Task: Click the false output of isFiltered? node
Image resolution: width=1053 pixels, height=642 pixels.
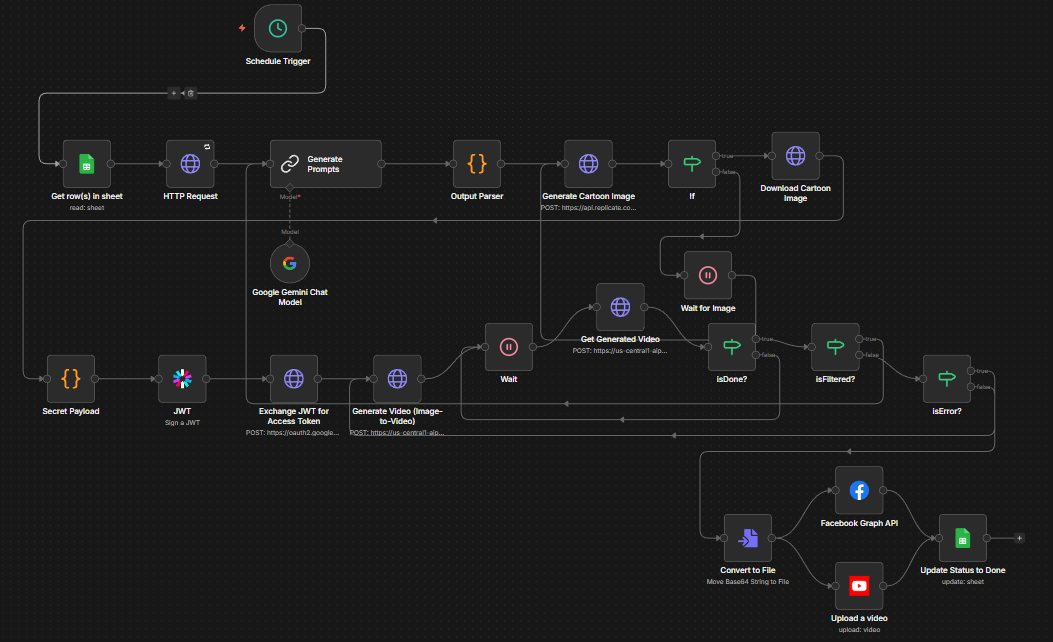Action: pyautogui.click(x=858, y=355)
